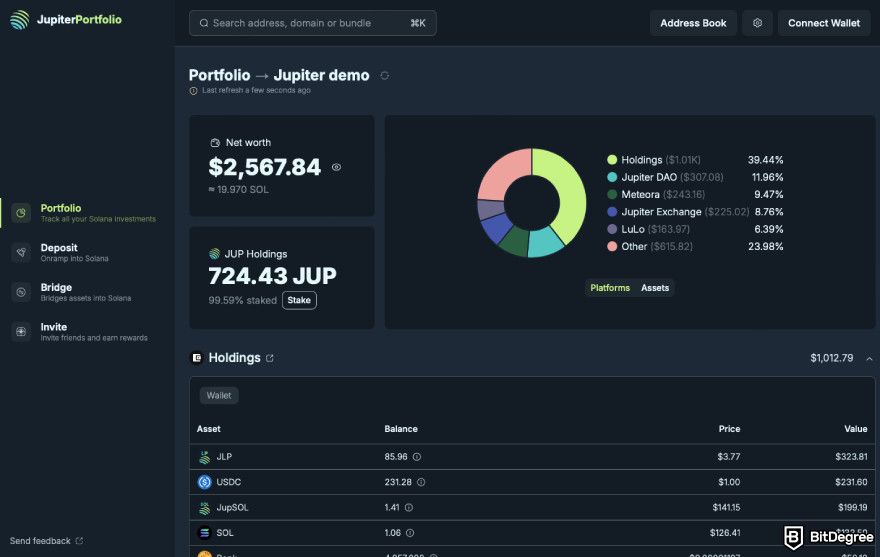This screenshot has width=880, height=557.
Task: Click the Meteora legend color dot
Action: pos(612,195)
